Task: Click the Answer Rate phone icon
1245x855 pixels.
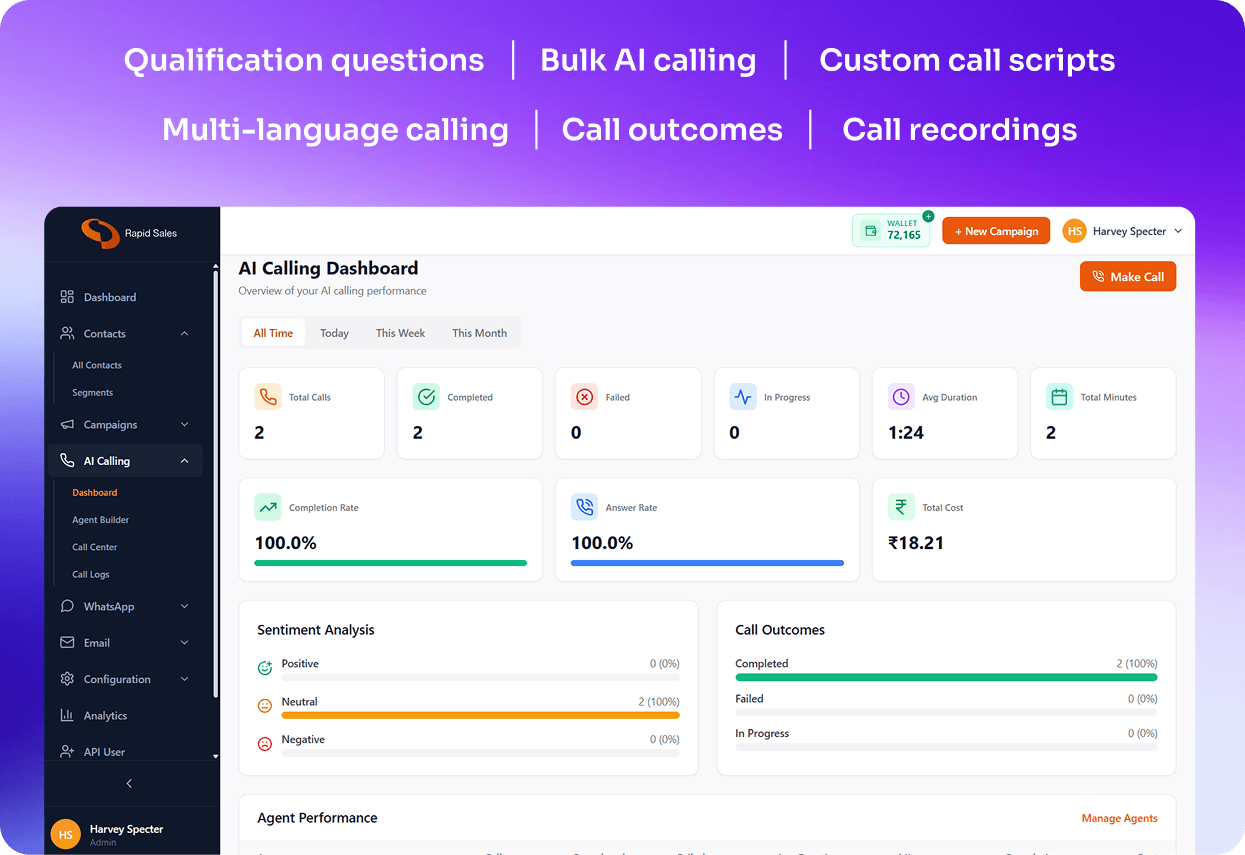Action: [584, 507]
